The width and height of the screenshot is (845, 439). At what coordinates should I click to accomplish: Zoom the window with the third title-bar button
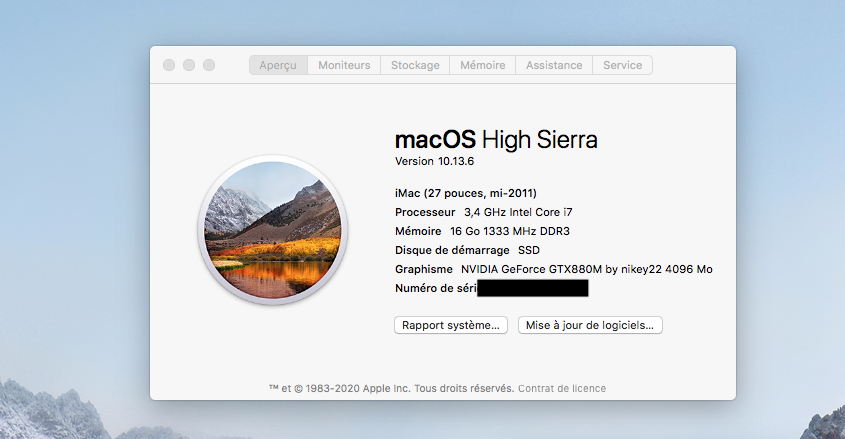[209, 65]
